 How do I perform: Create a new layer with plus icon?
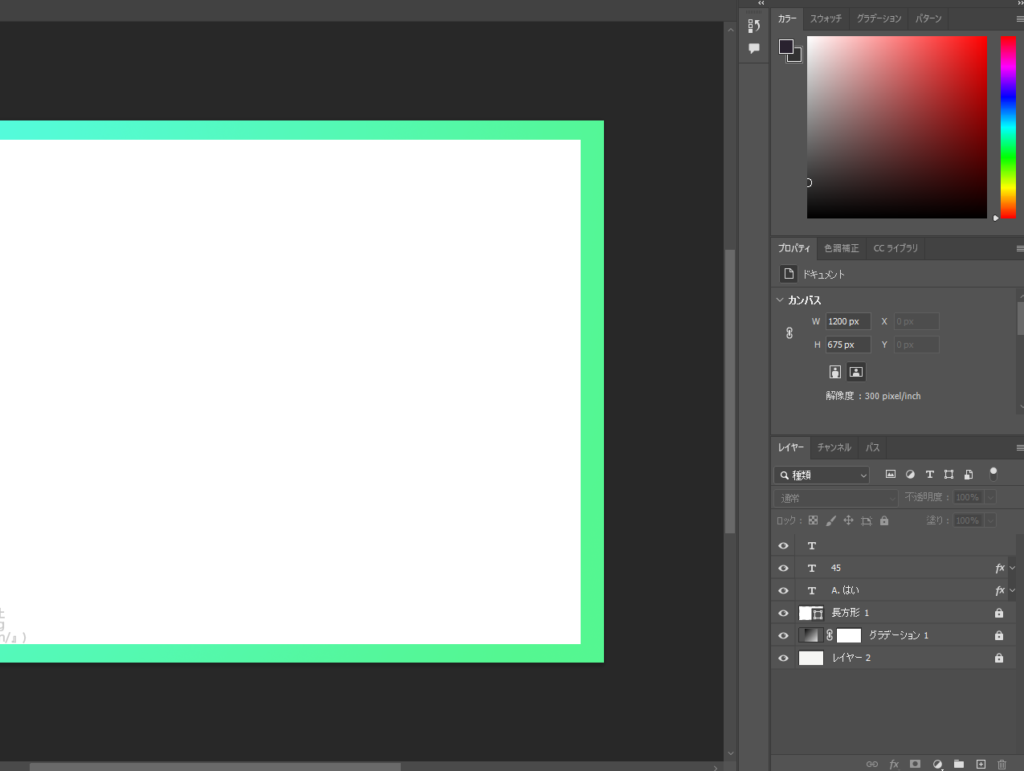tap(980, 764)
